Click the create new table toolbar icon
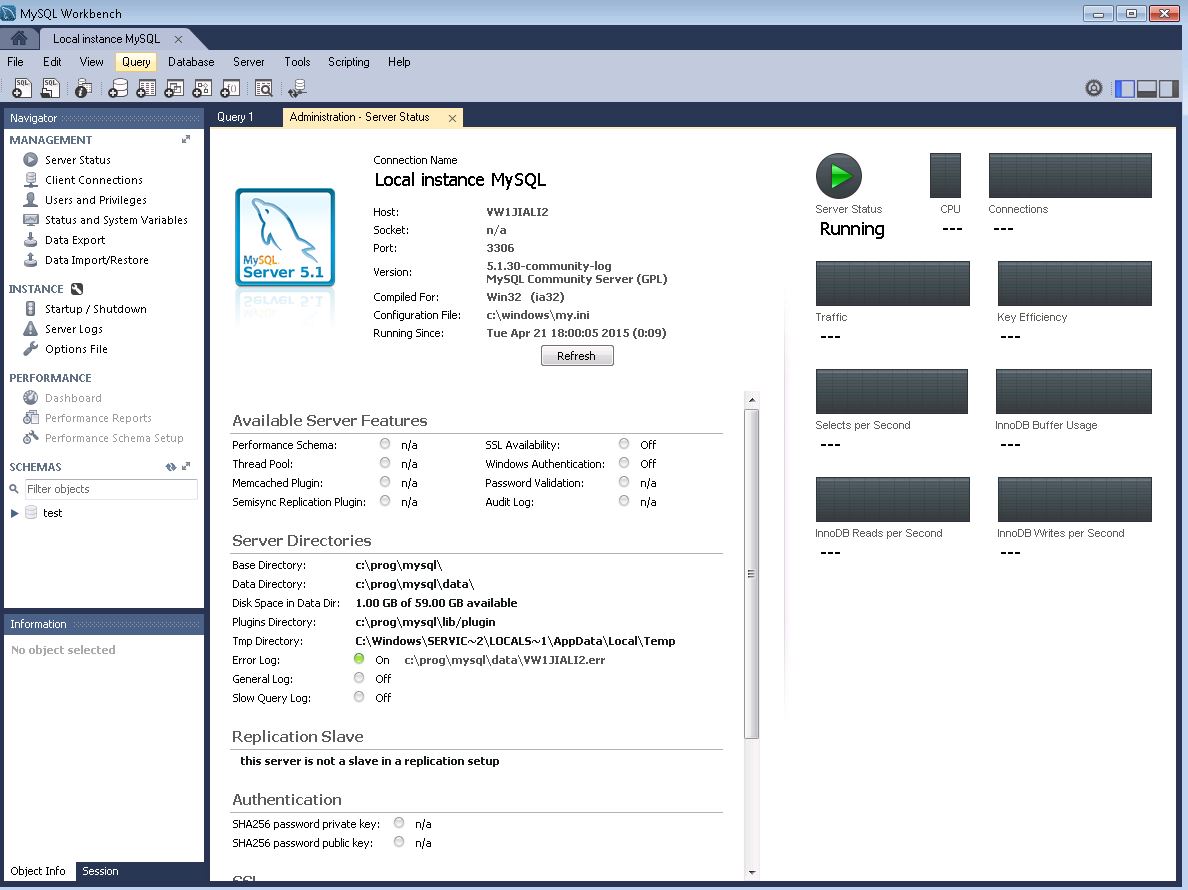Viewport: 1188px width, 890px height. click(146, 89)
